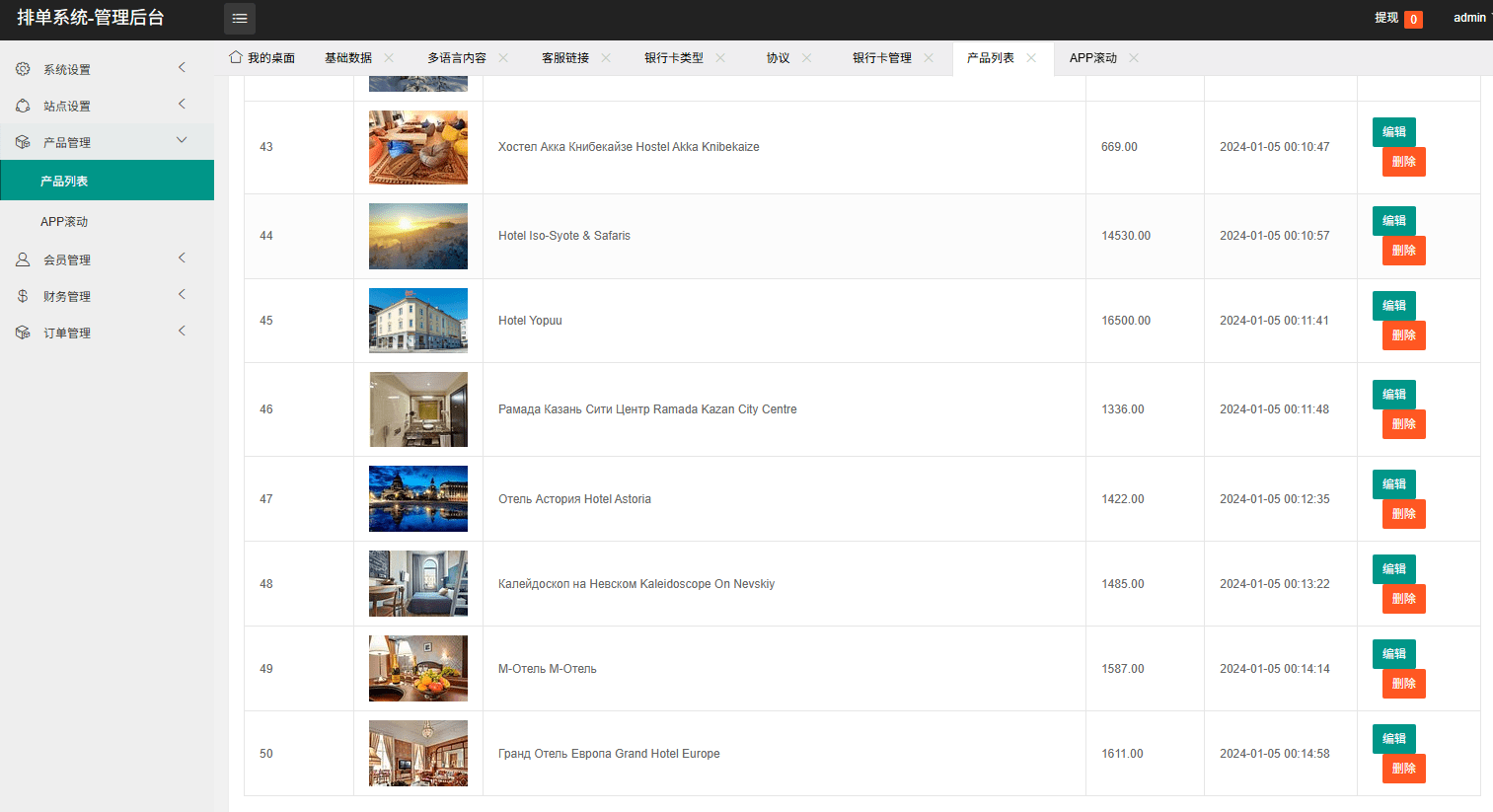Click the Site Settings icon in sidebar
Viewport: 1493px width, 812px height.
tap(23, 106)
